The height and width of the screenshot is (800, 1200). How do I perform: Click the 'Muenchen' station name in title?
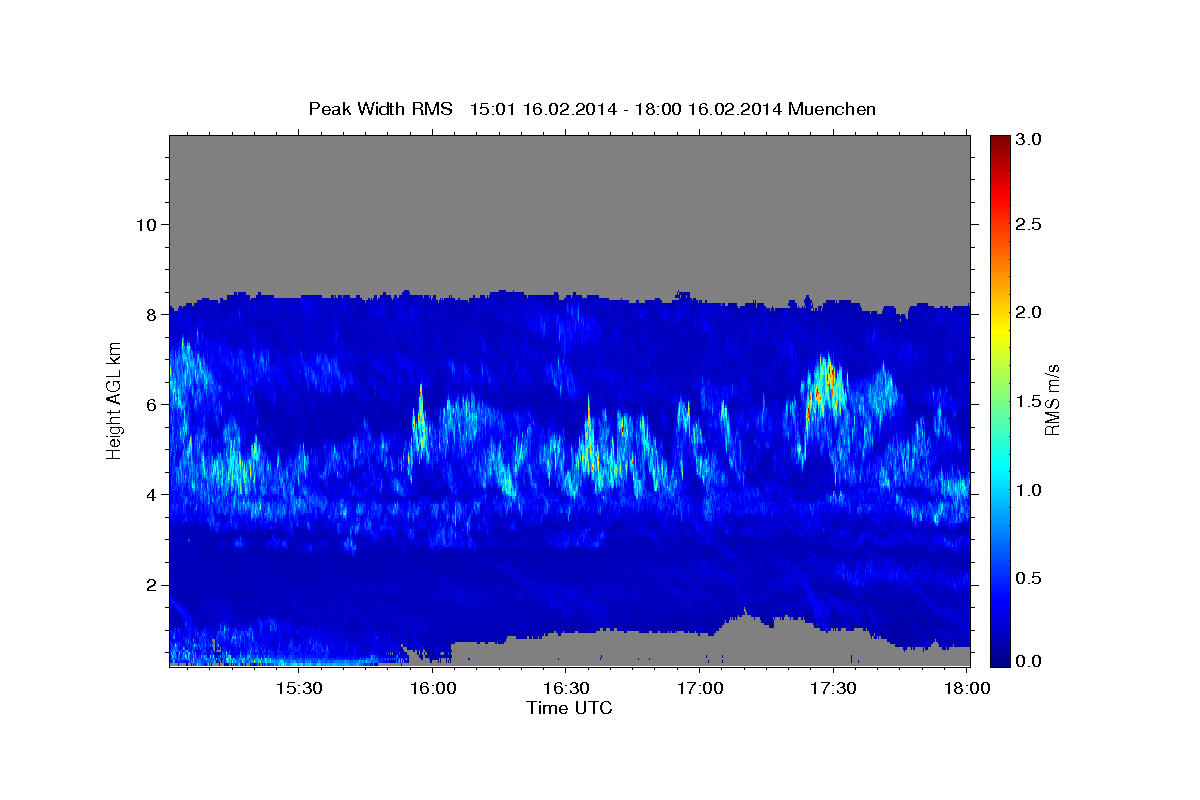pyautogui.click(x=832, y=108)
